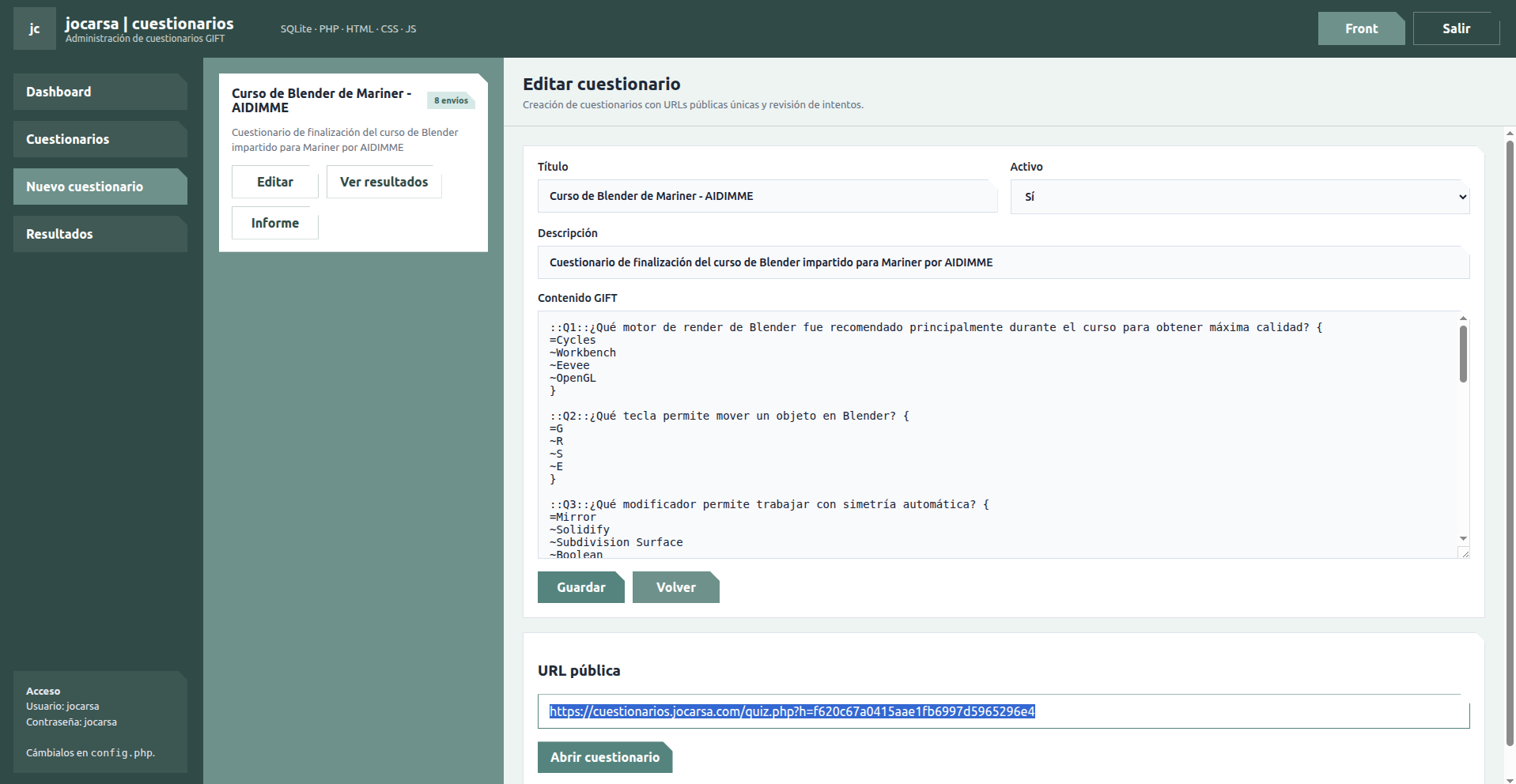Click the Volver button
This screenshot has height=784, width=1516.
[676, 587]
